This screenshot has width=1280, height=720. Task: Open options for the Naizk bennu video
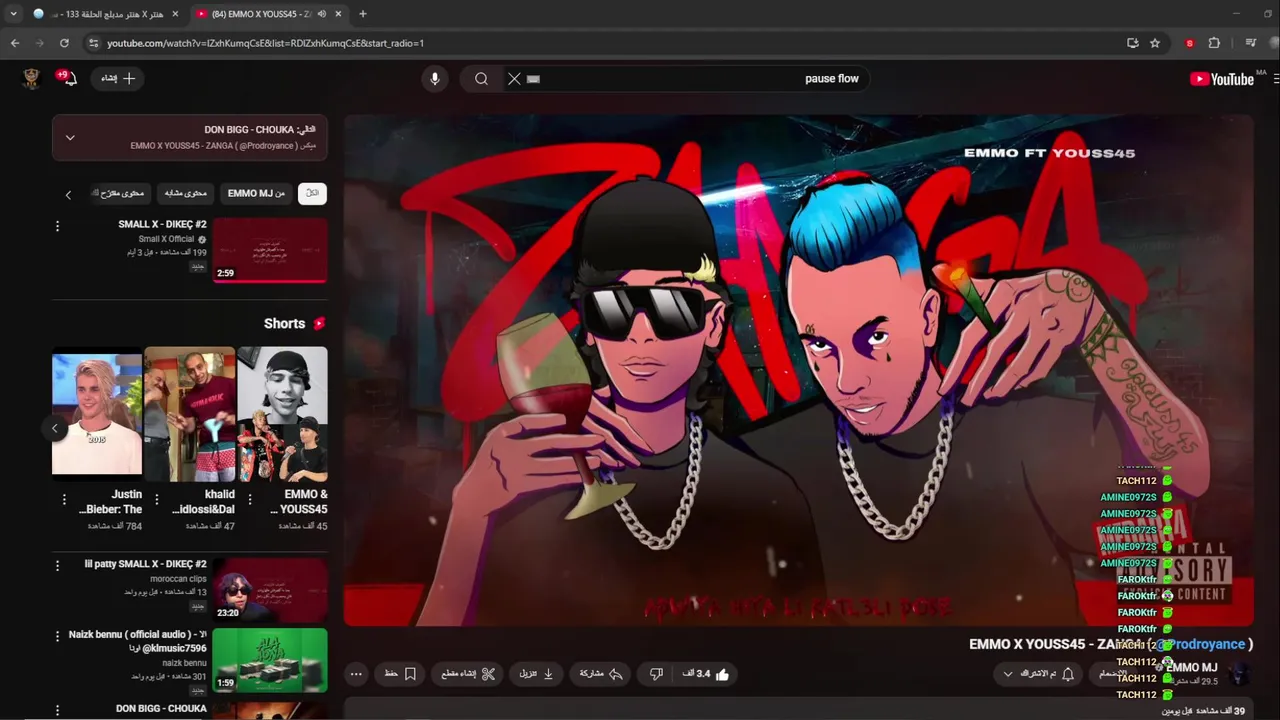(x=57, y=636)
